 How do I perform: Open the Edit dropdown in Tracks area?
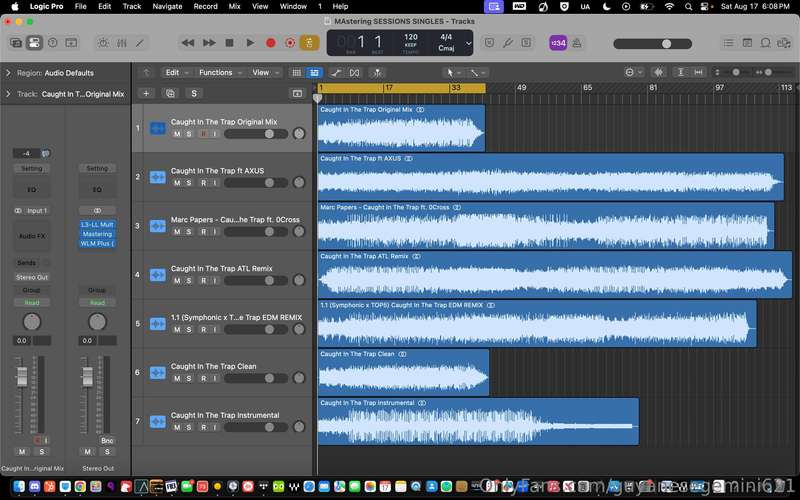[x=177, y=73]
